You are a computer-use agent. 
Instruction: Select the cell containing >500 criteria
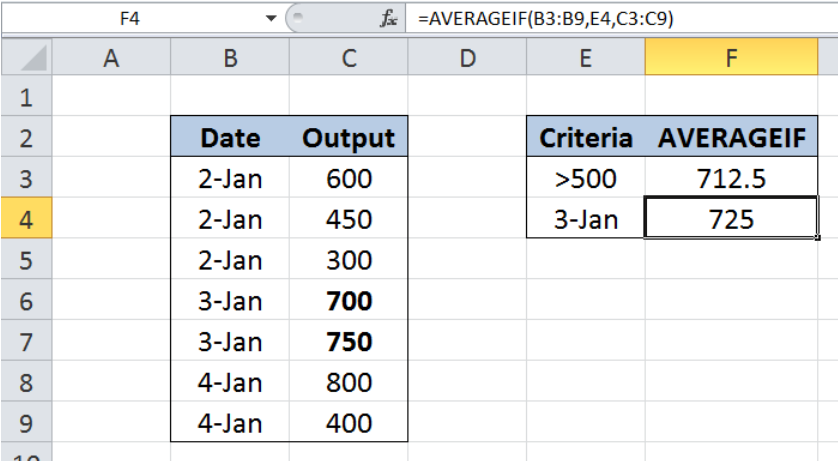(586, 178)
